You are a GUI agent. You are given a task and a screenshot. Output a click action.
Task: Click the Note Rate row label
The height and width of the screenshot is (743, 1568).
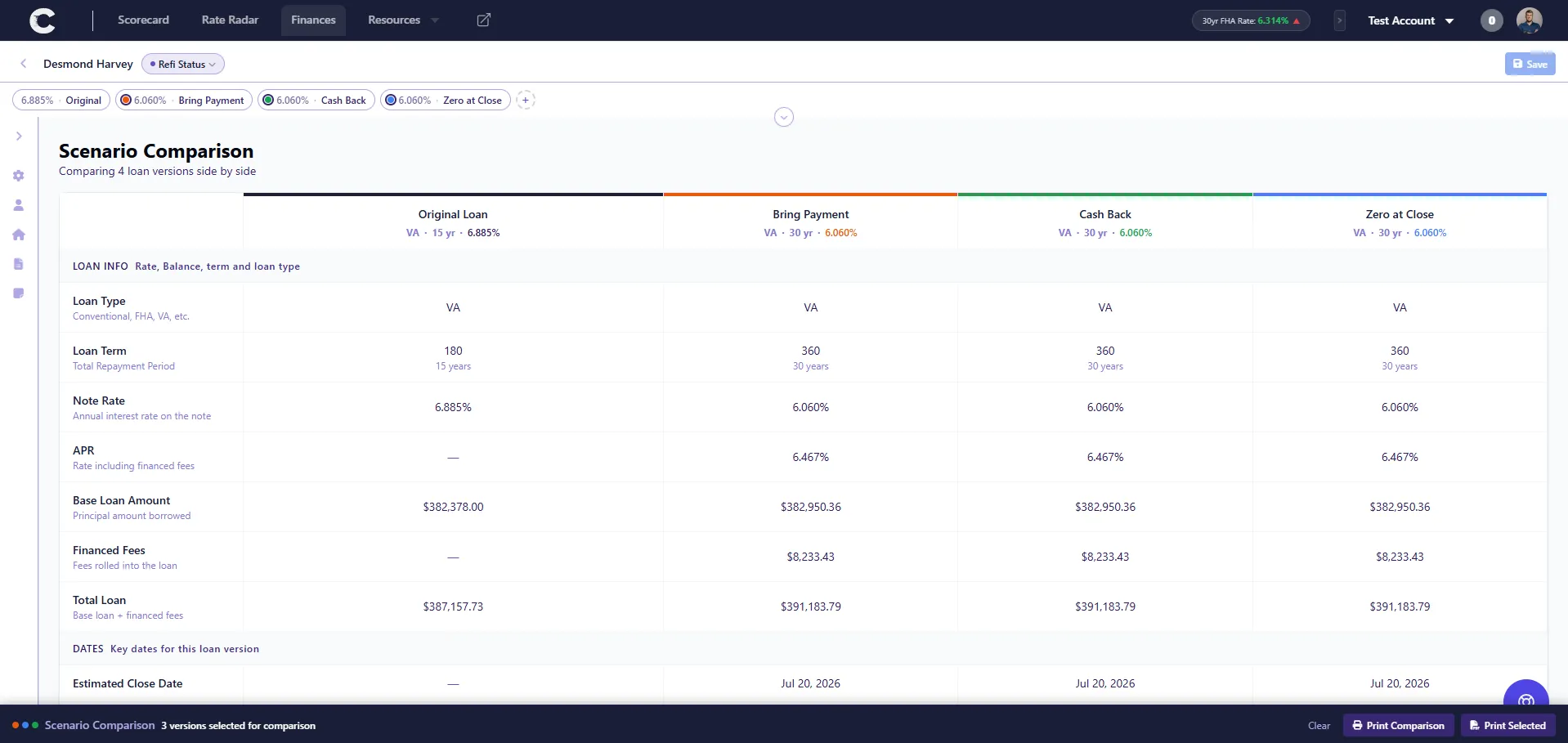pos(99,401)
